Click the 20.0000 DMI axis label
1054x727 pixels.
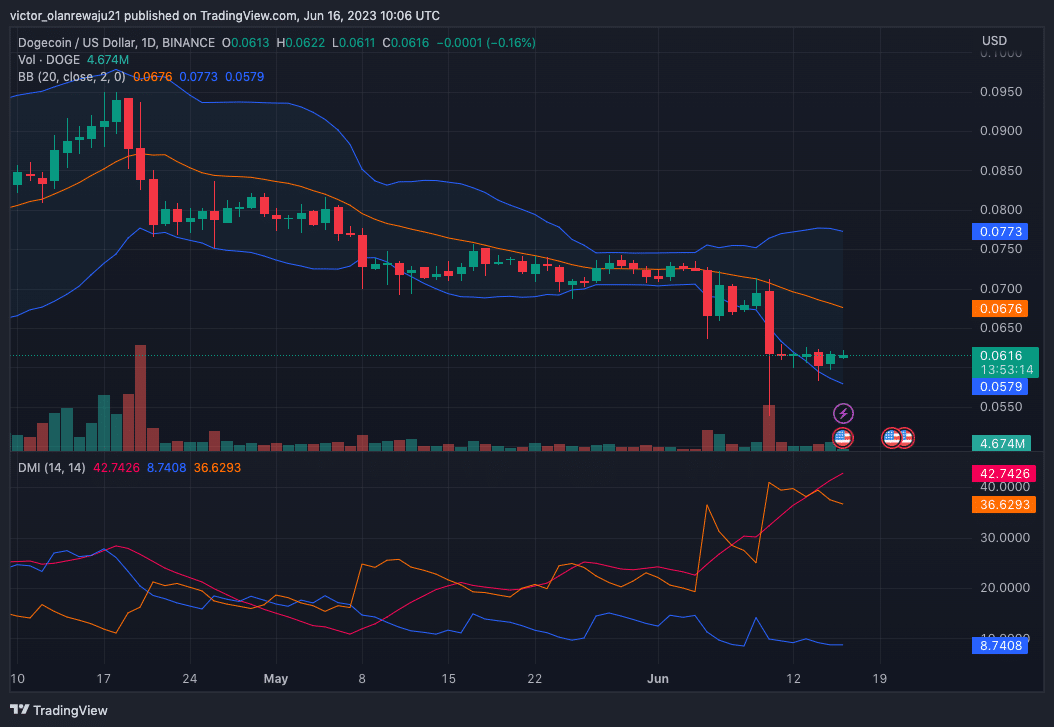[x=1004, y=588]
